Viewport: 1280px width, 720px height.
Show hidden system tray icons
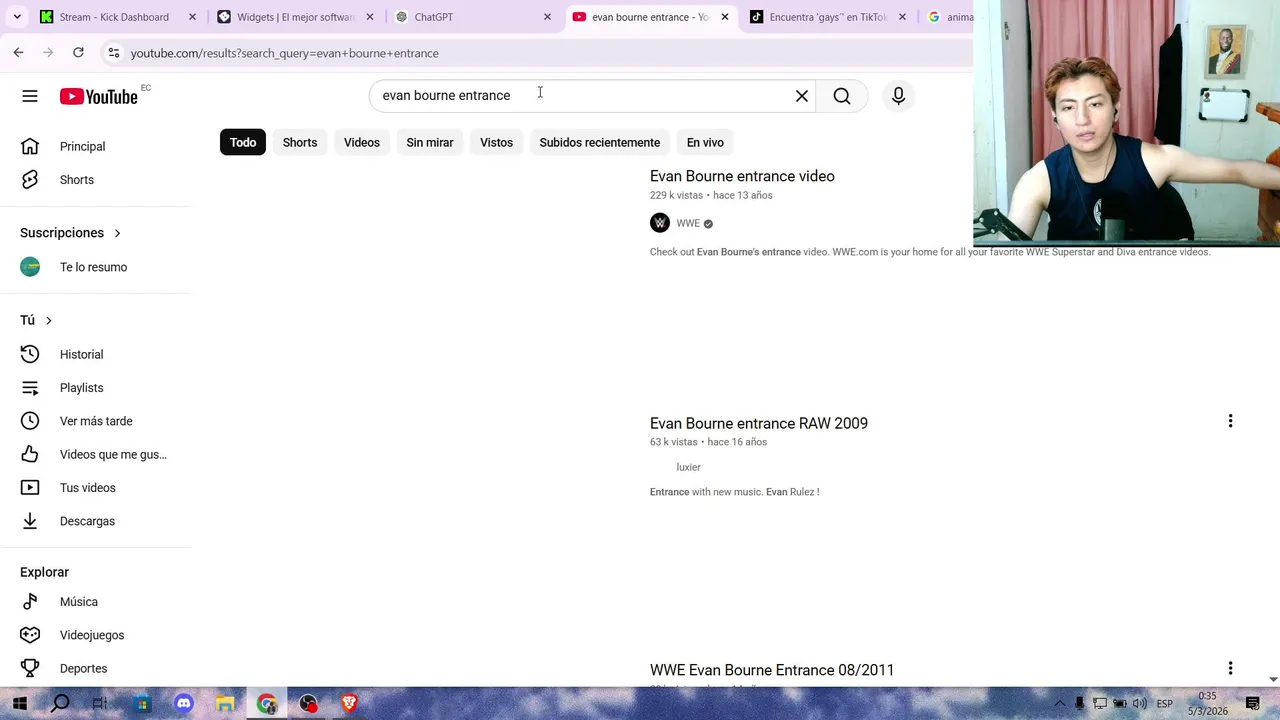[x=1060, y=704]
